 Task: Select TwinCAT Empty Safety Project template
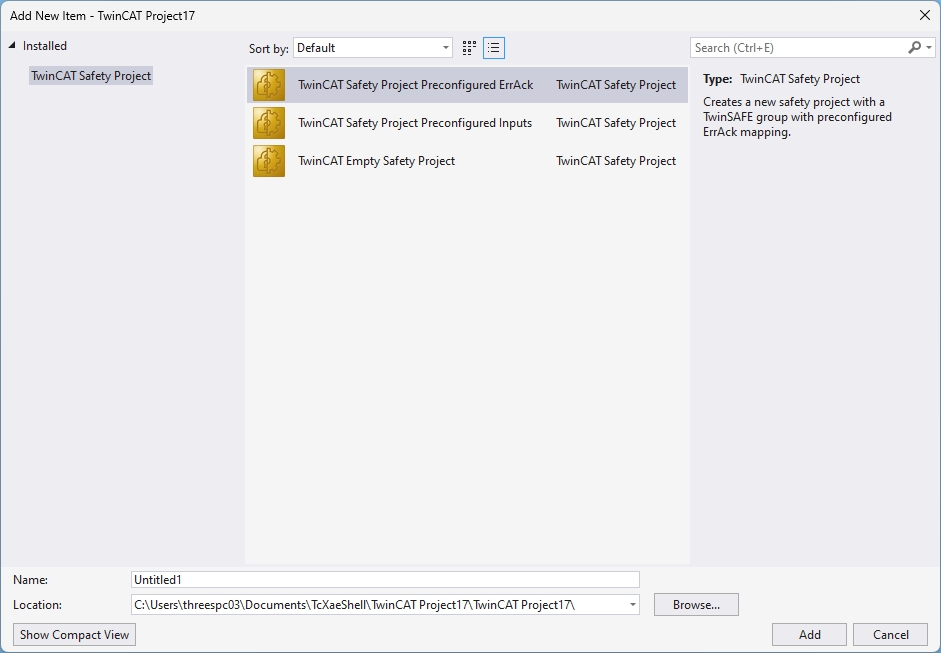[x=467, y=161]
